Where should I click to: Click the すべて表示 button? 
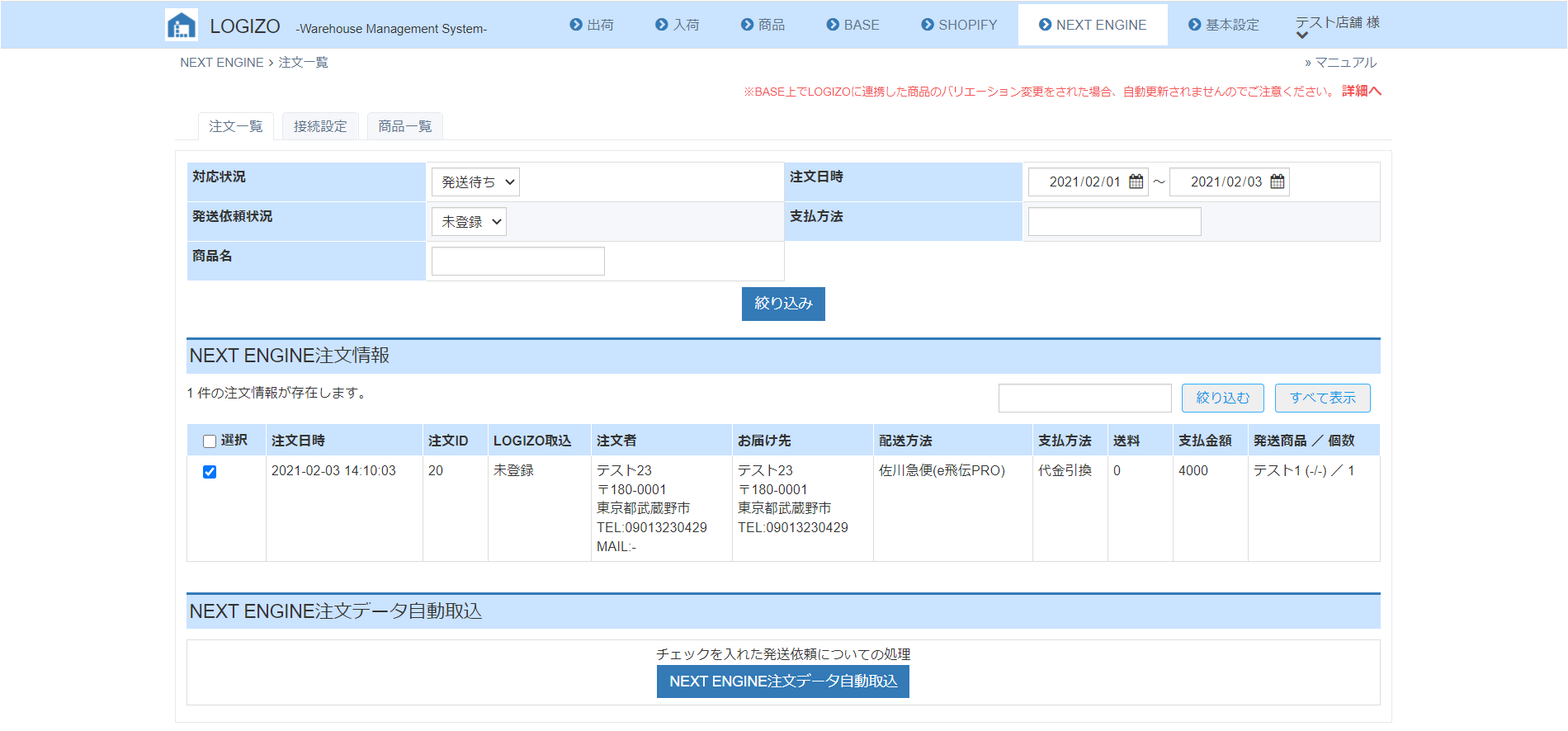(1323, 398)
